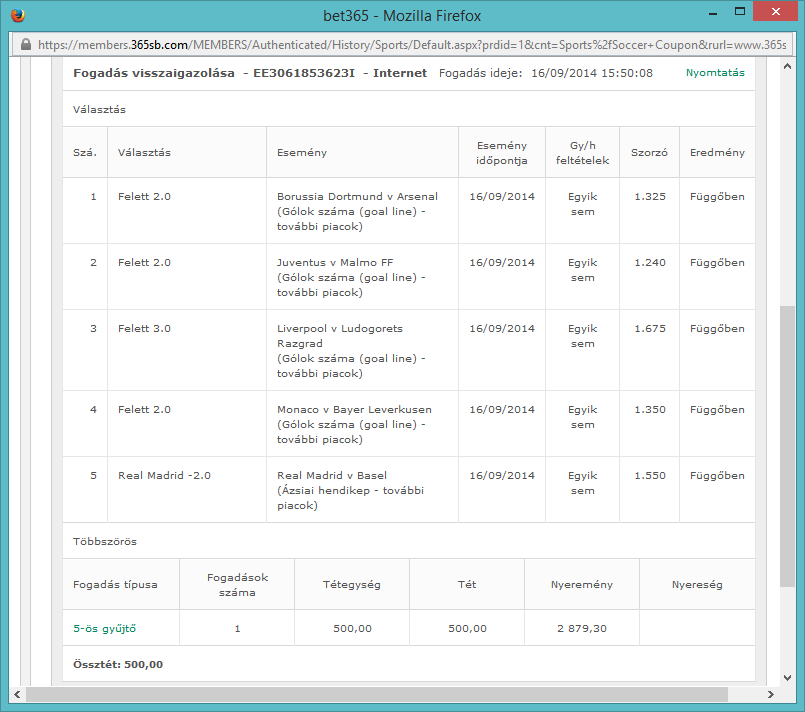Image resolution: width=805 pixels, height=712 pixels.
Task: Click the odds value 1.240
Action: coord(649,262)
